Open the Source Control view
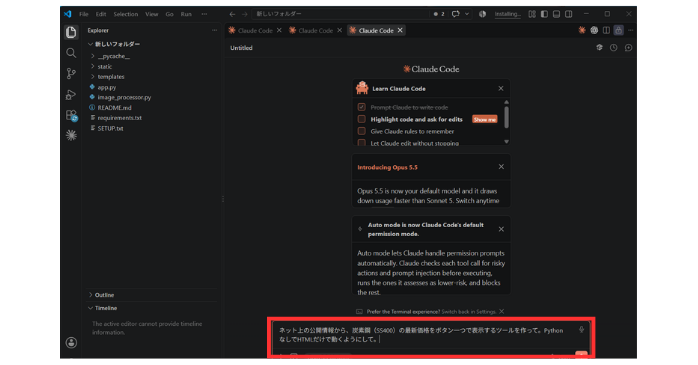Screen dimensions: 698x365 [x=71, y=73]
